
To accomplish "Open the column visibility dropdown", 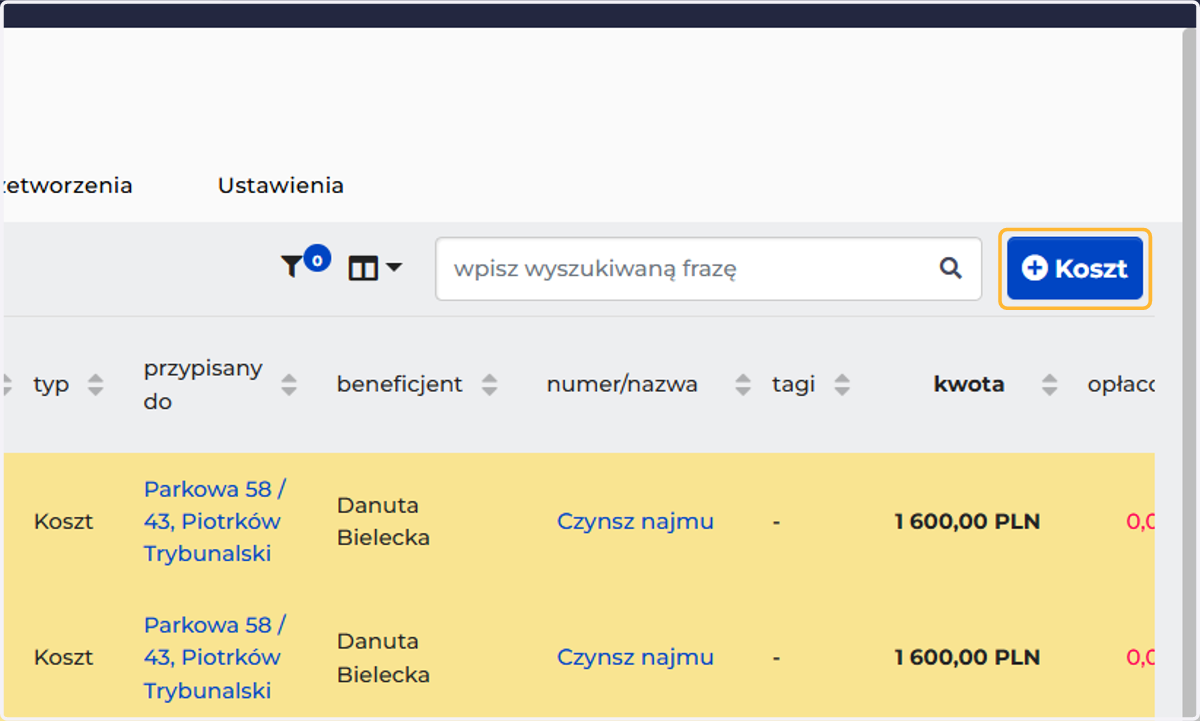I will click(375, 268).
